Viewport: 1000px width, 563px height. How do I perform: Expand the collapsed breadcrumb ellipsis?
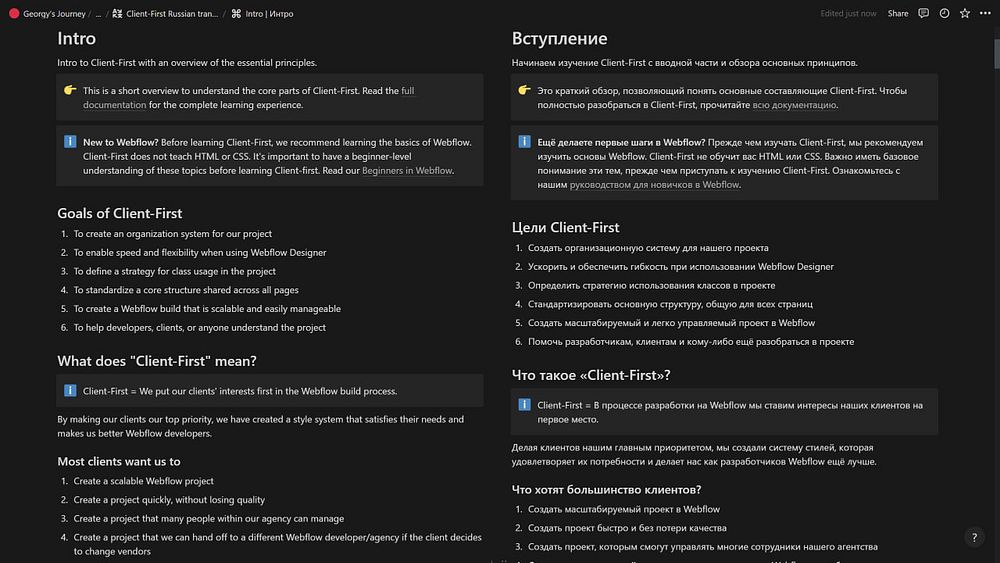tap(98, 14)
